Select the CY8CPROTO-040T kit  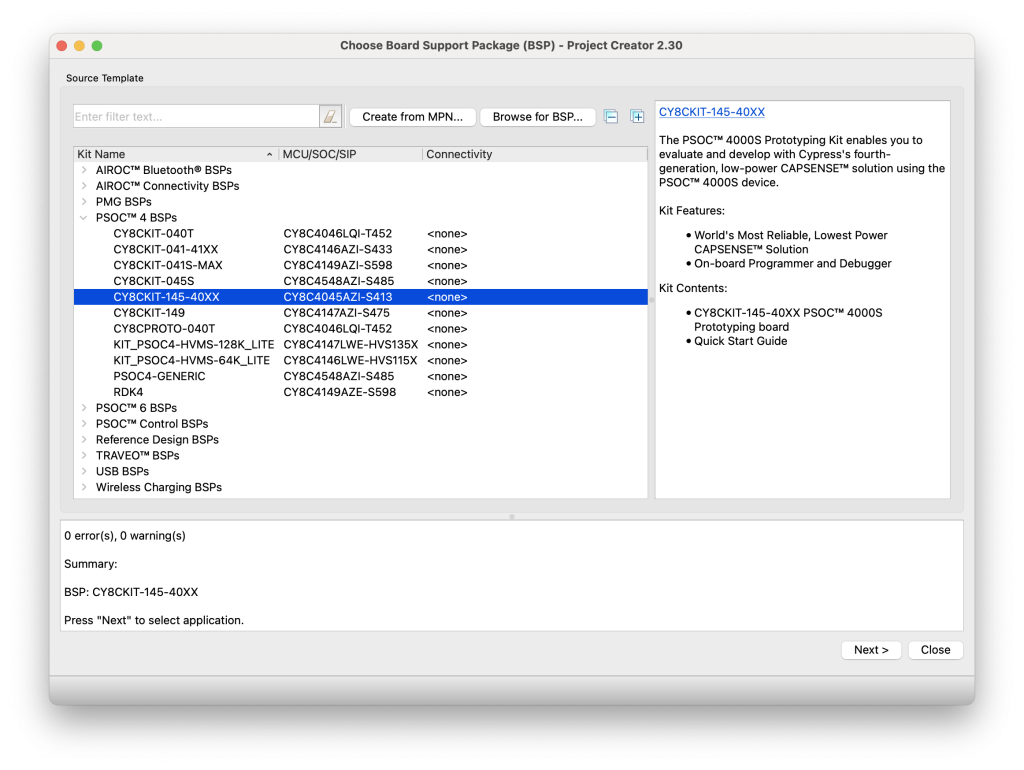coord(164,329)
